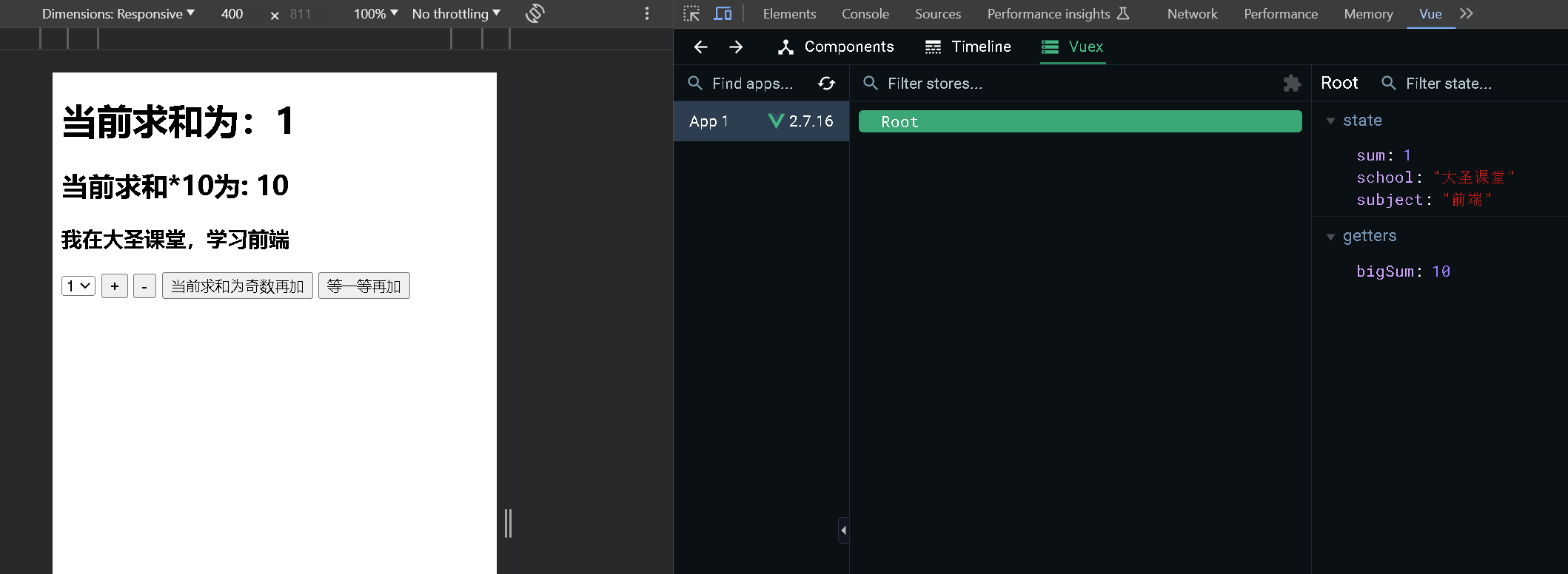Click the 当前求和为奇数再加 button
The height and width of the screenshot is (574, 1568).
click(238, 286)
